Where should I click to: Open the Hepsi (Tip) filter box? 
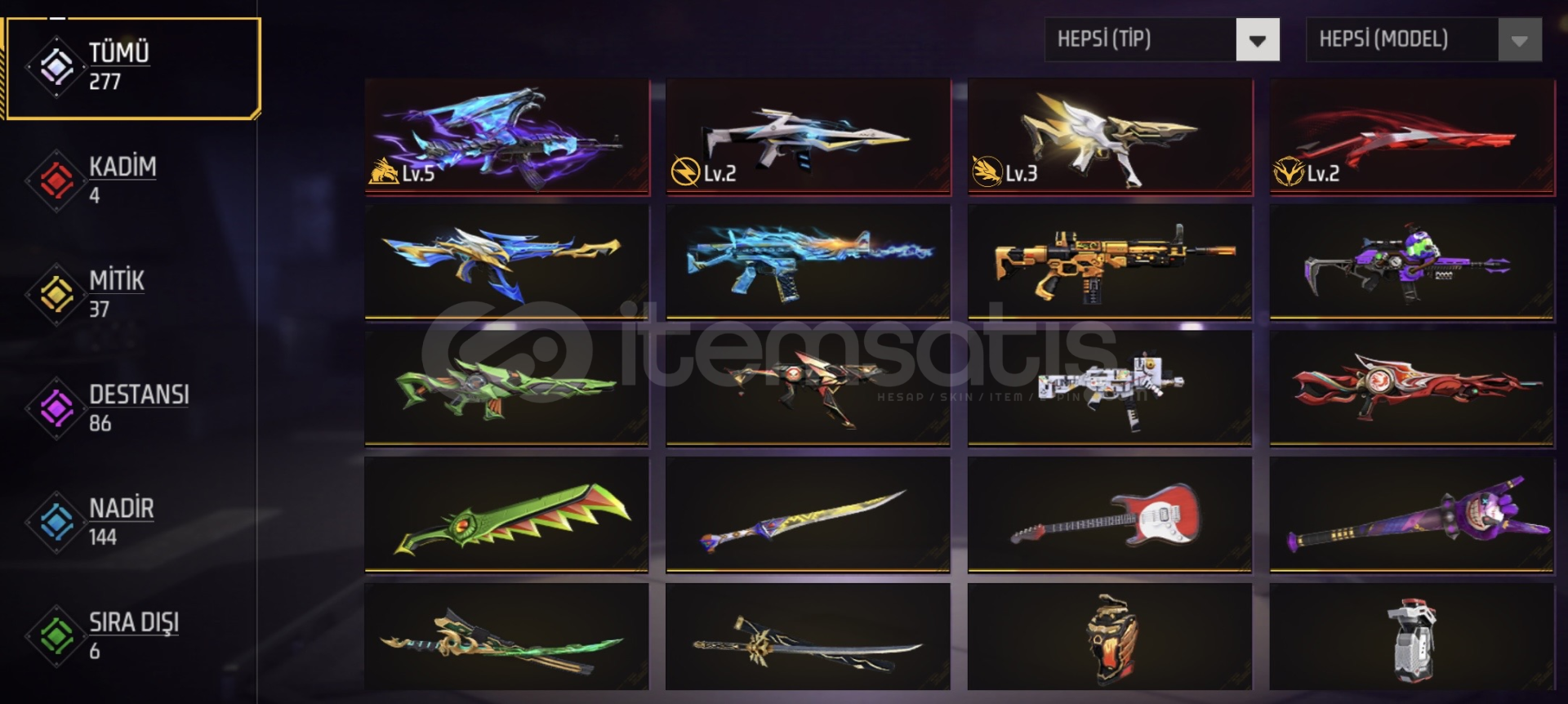pos(1162,40)
